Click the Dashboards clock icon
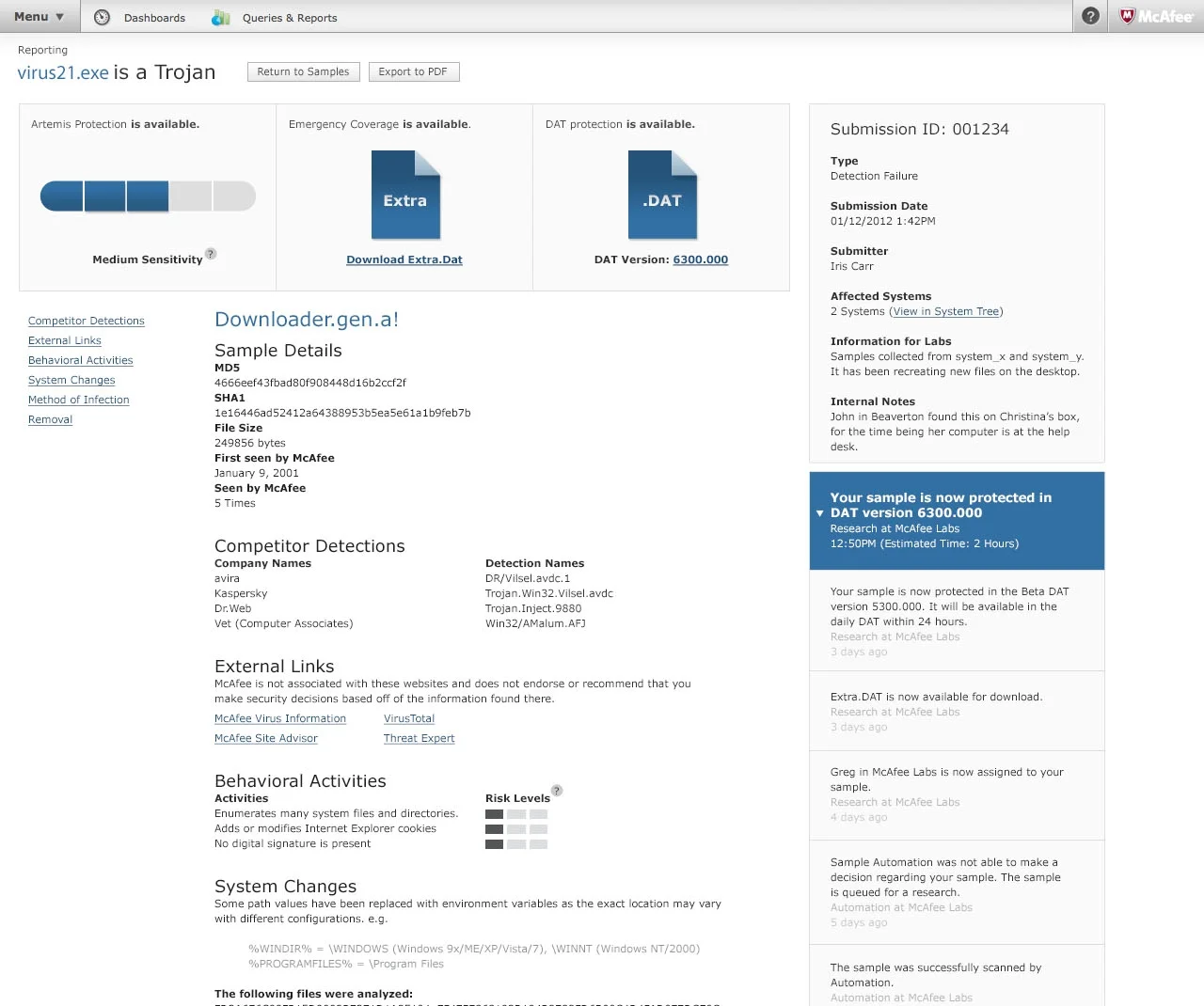The height and width of the screenshot is (1006, 1204). click(102, 17)
